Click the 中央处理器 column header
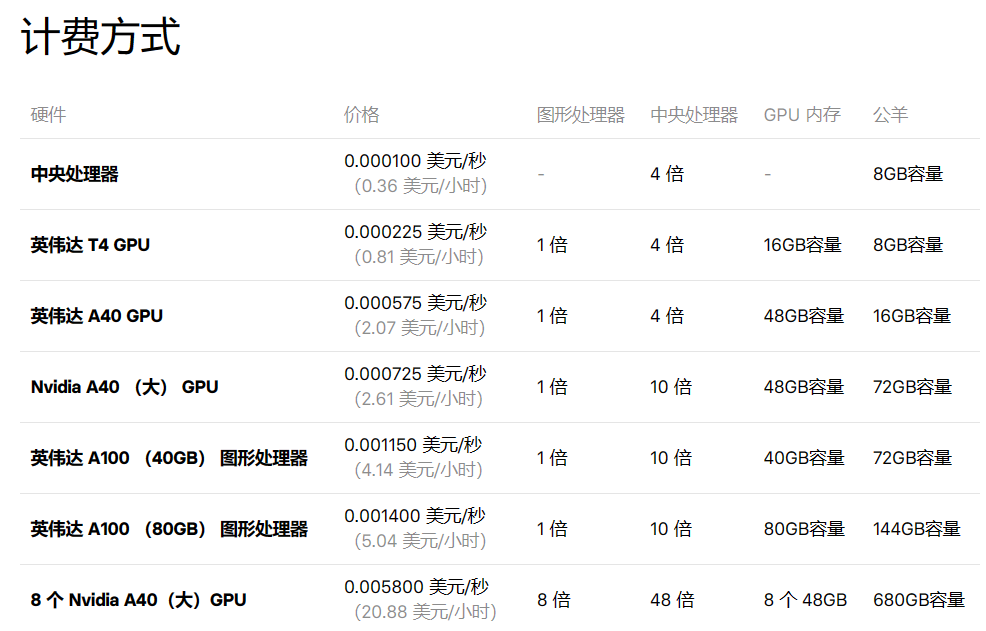 [x=694, y=114]
